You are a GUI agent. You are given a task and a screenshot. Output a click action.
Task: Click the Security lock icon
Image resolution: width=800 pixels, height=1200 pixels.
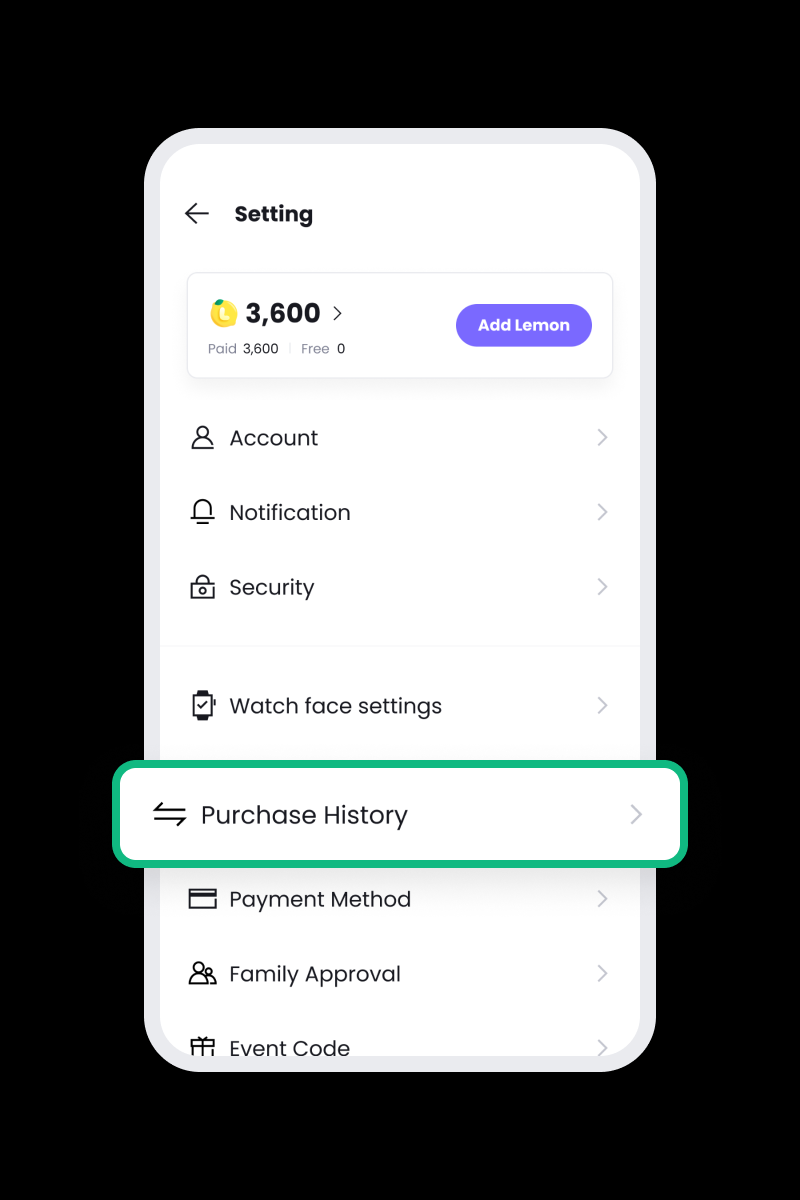coord(202,587)
